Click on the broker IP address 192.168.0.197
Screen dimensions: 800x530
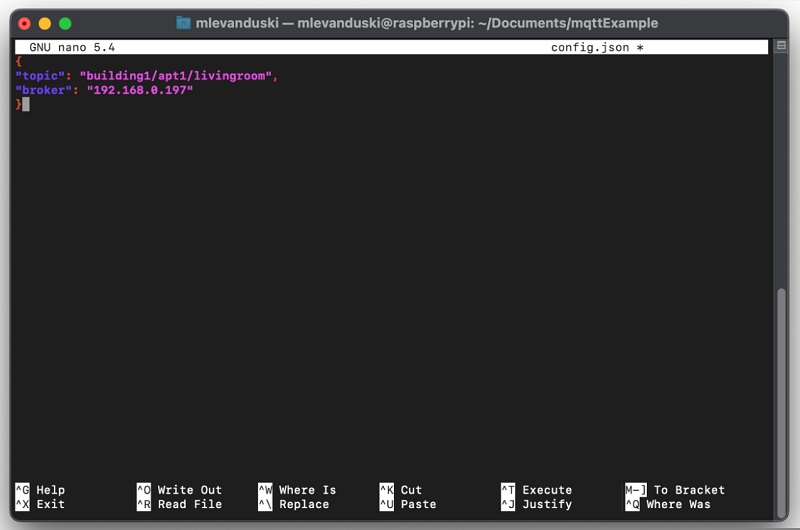(x=140, y=90)
